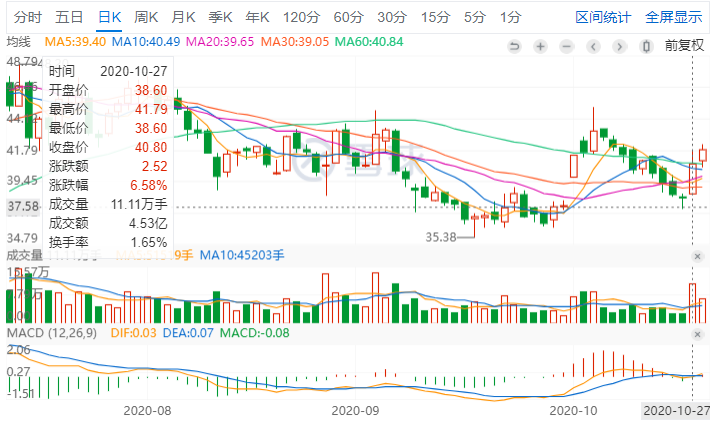Click 全屏显示 to show fullscreen

[x=674, y=18]
